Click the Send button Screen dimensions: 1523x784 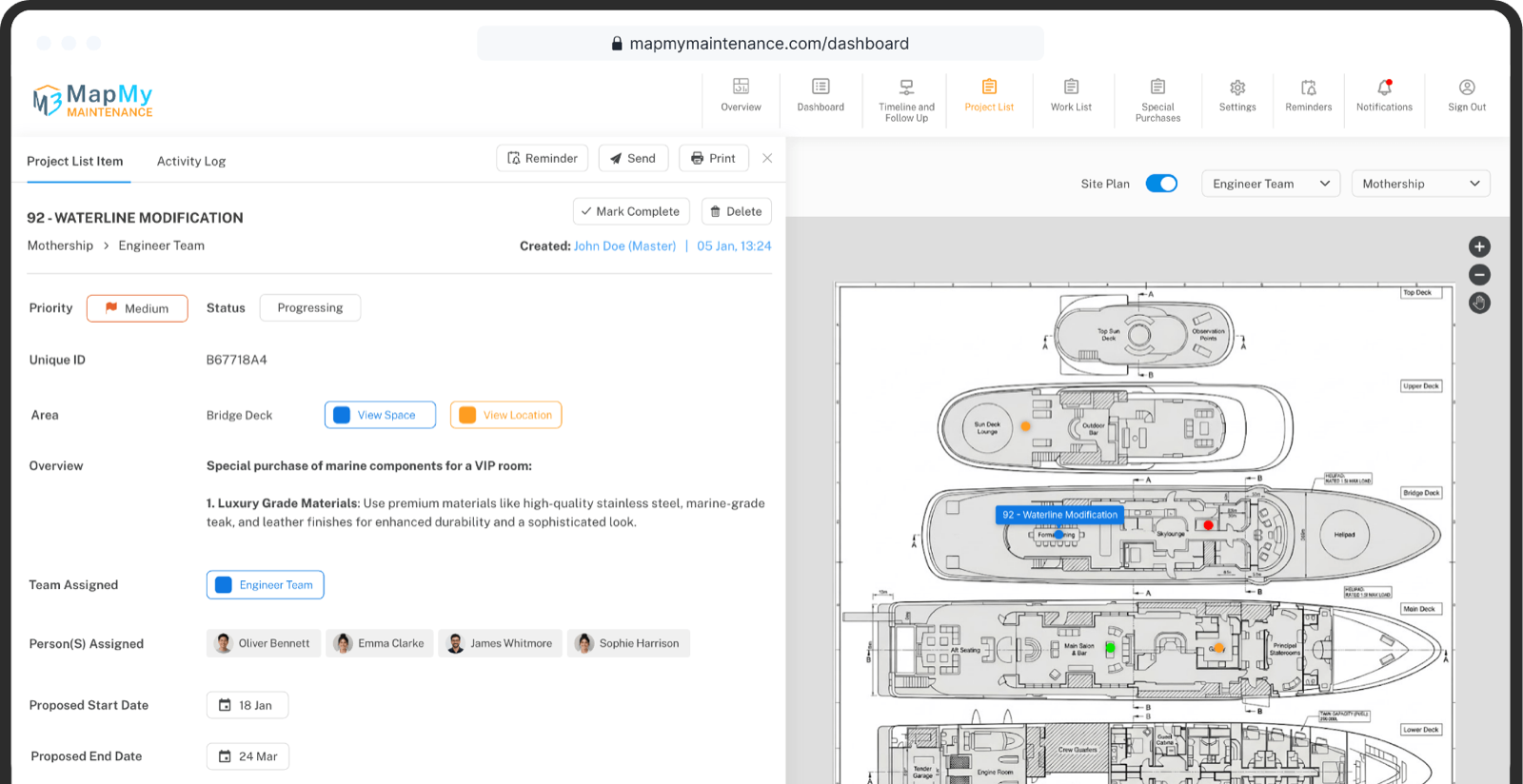tap(633, 158)
